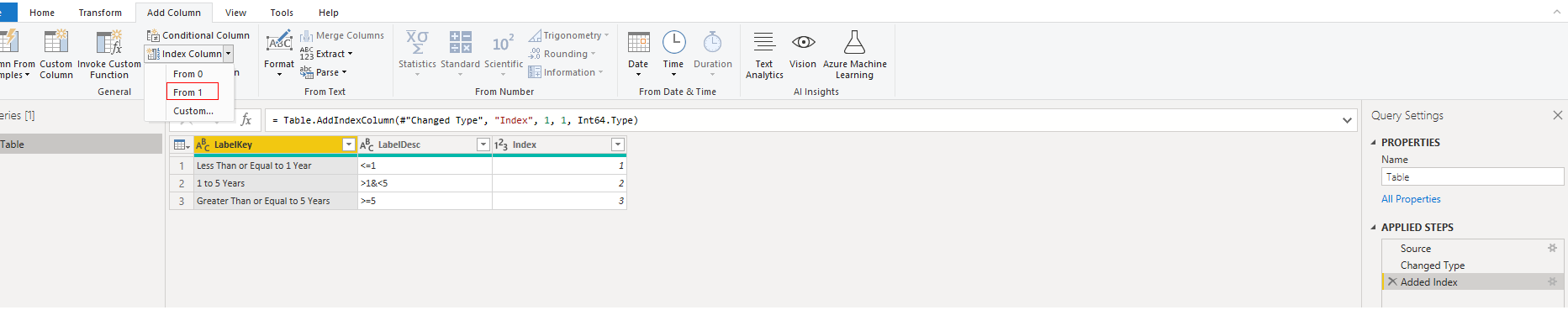
Task: Select row number 2
Action: 182,183
